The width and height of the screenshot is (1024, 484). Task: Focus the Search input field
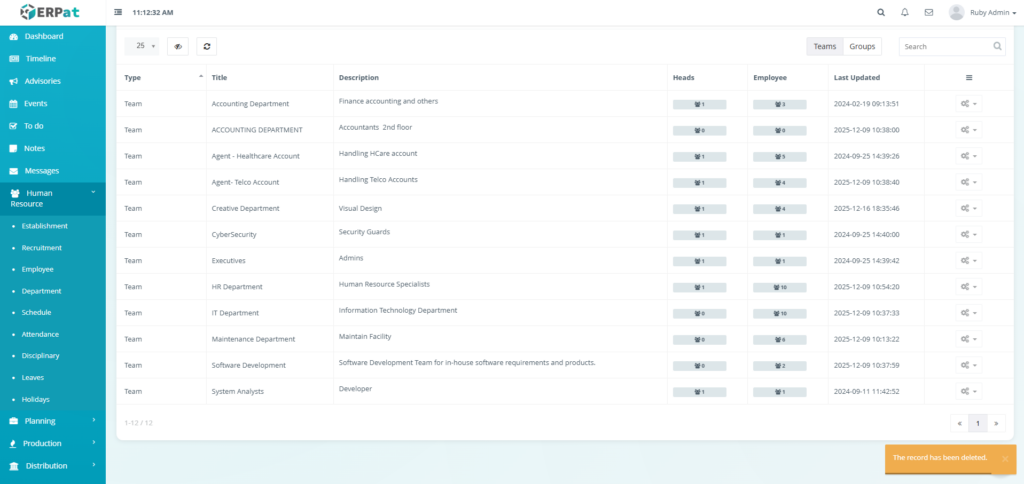point(952,46)
